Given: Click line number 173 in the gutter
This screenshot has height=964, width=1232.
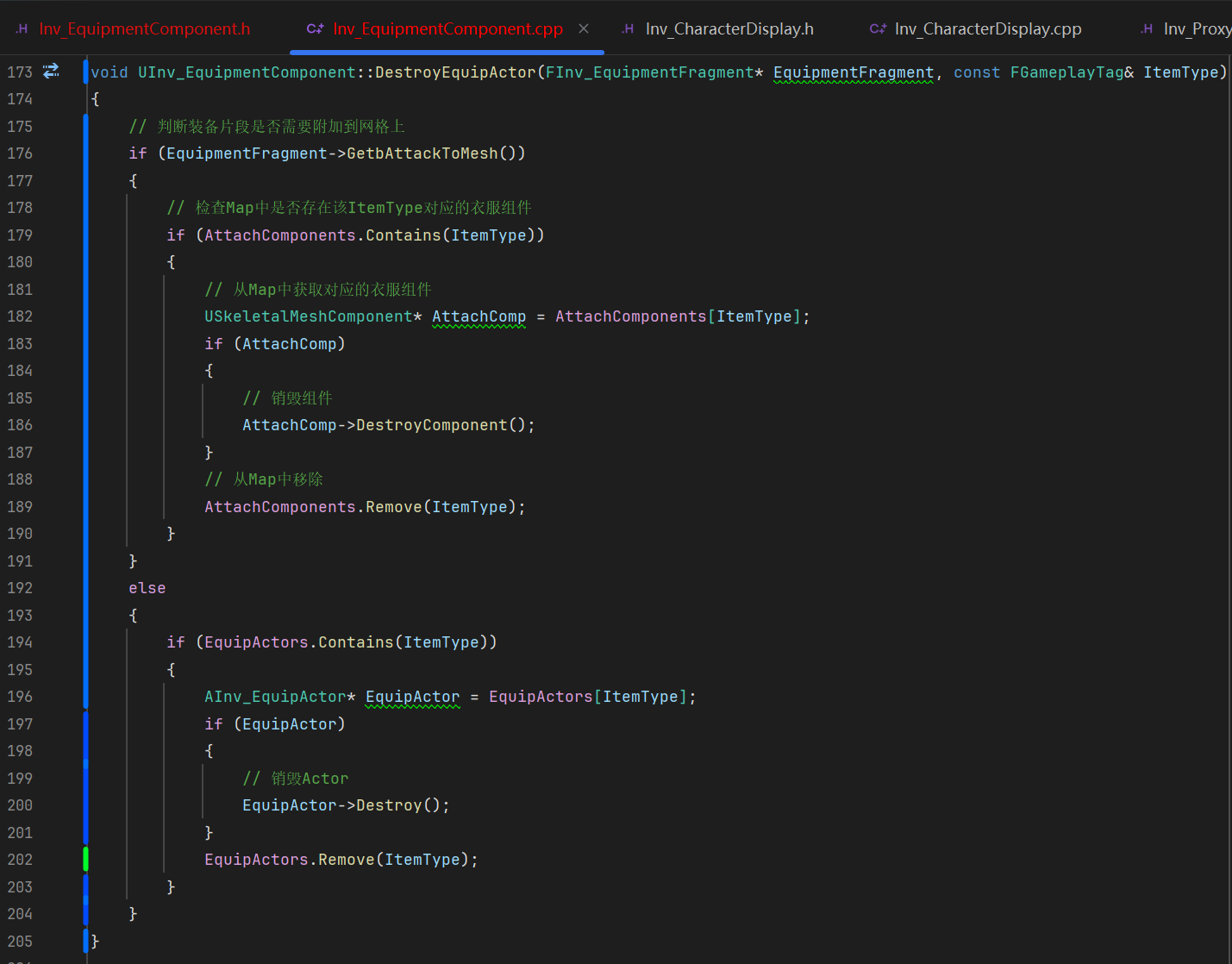Looking at the screenshot, I should coord(20,72).
